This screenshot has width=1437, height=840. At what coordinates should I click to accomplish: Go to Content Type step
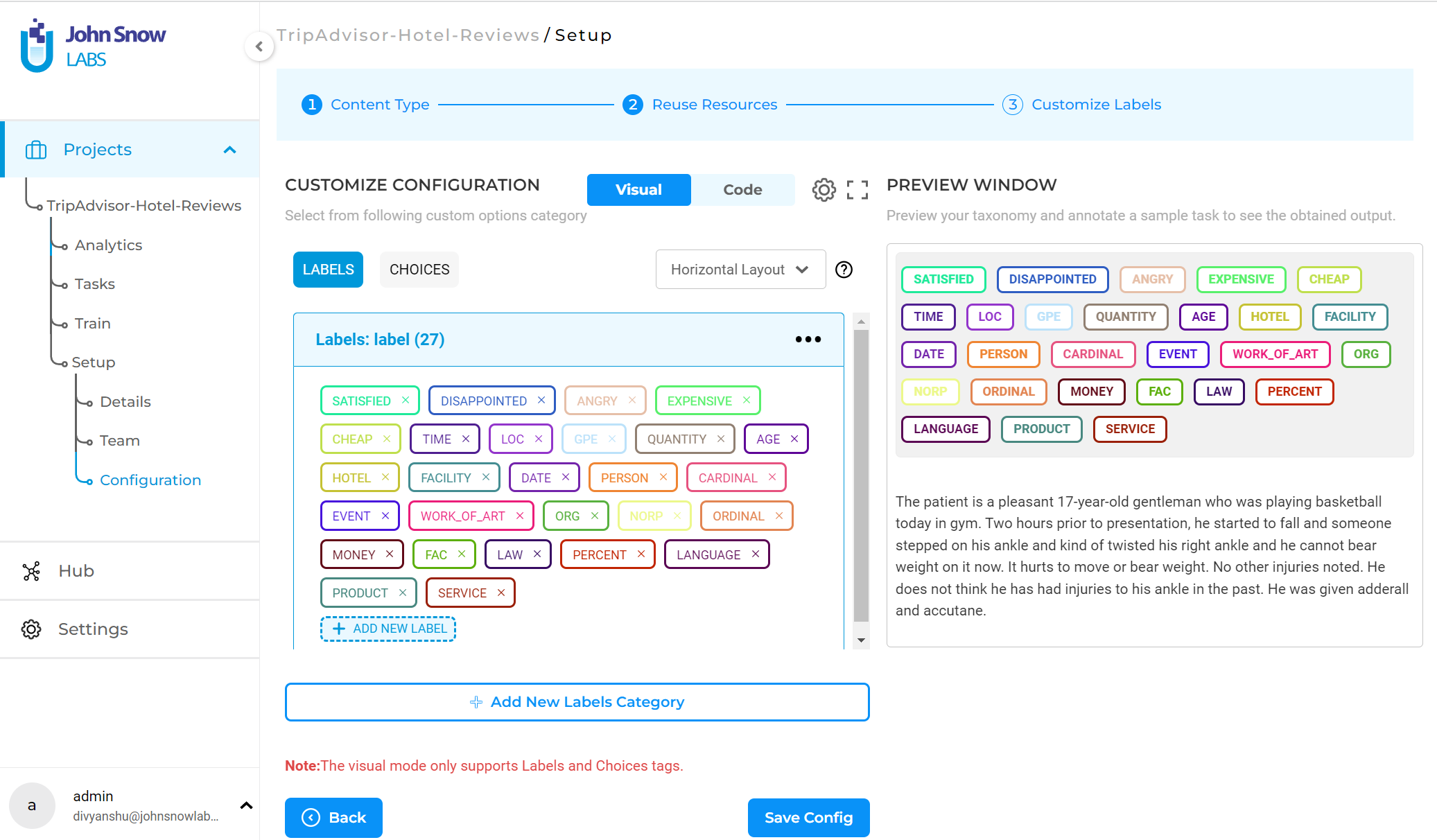tap(366, 105)
